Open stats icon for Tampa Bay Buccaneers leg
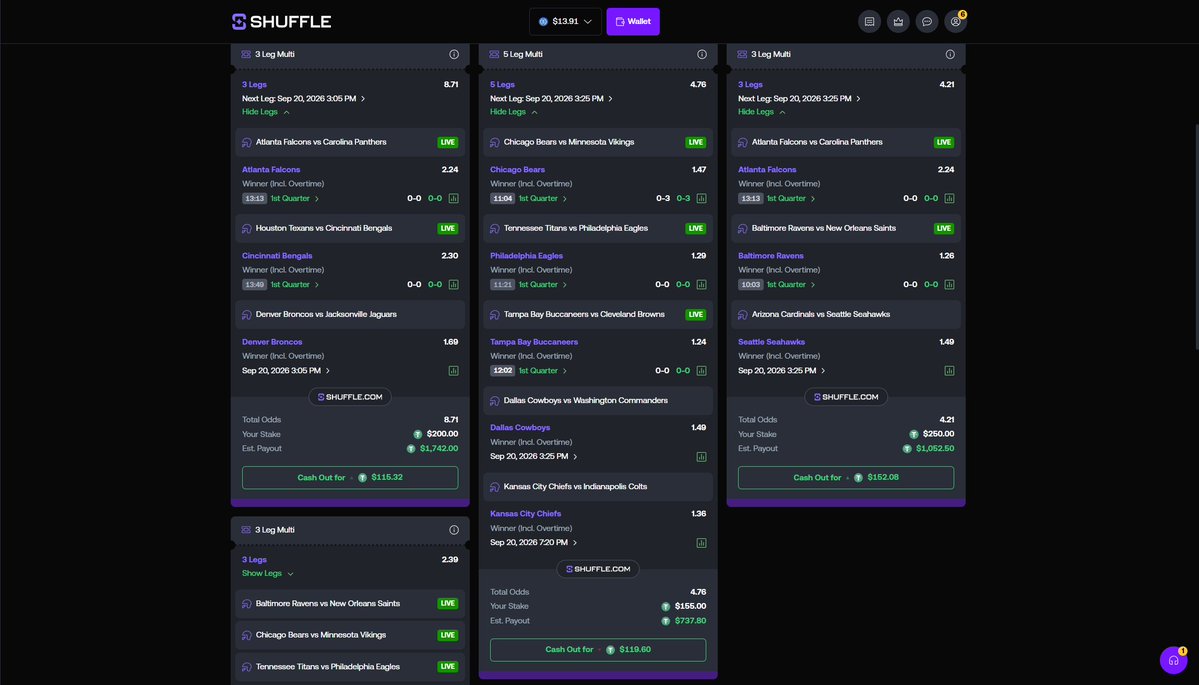1199x685 pixels. [x=701, y=371]
